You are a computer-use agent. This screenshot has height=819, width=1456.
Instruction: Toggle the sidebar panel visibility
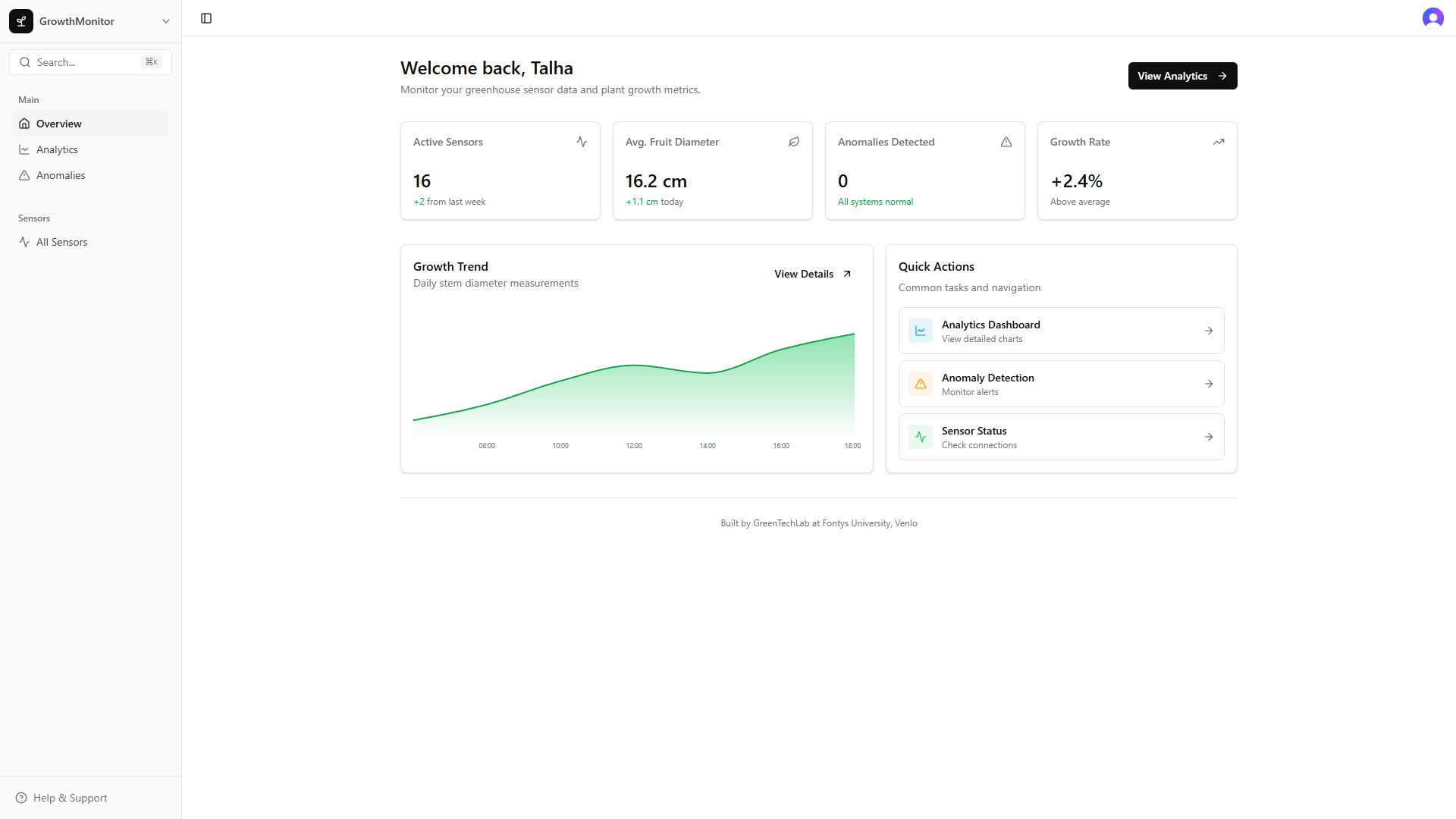[206, 17]
